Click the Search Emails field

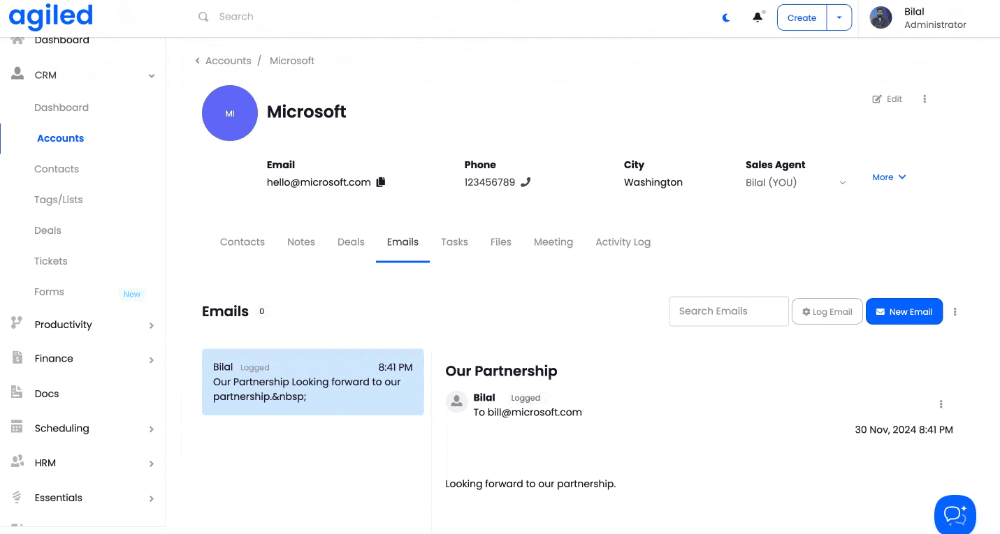(x=728, y=311)
